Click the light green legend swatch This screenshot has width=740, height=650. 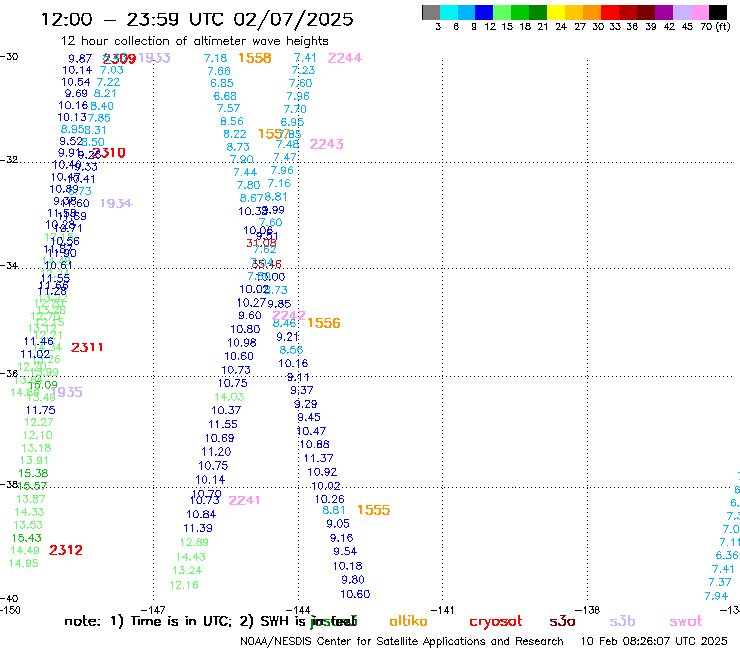click(503, 12)
